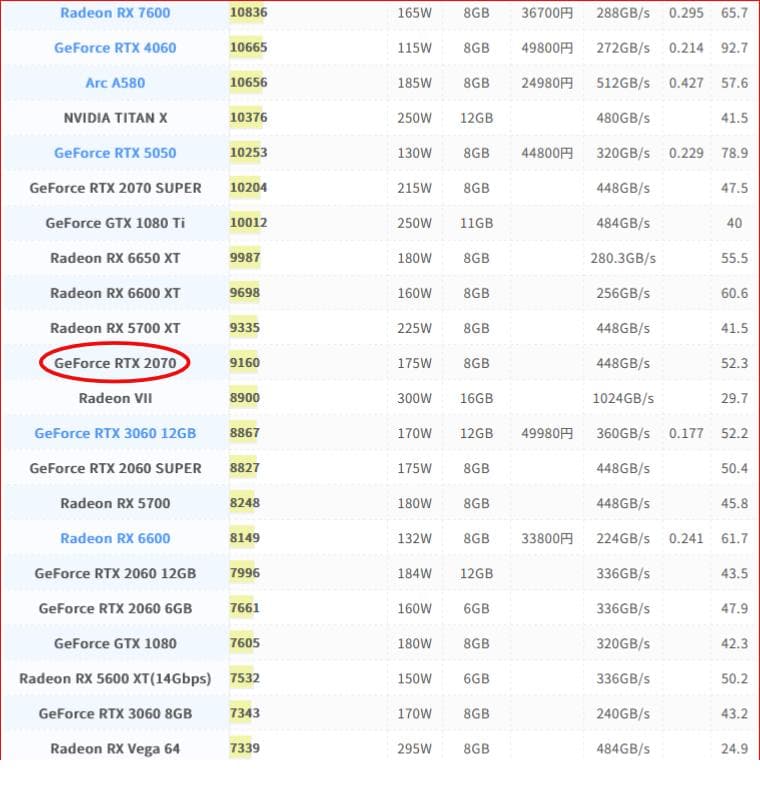Click the score 9698
Viewport: 760px width, 799px height.
[245, 293]
